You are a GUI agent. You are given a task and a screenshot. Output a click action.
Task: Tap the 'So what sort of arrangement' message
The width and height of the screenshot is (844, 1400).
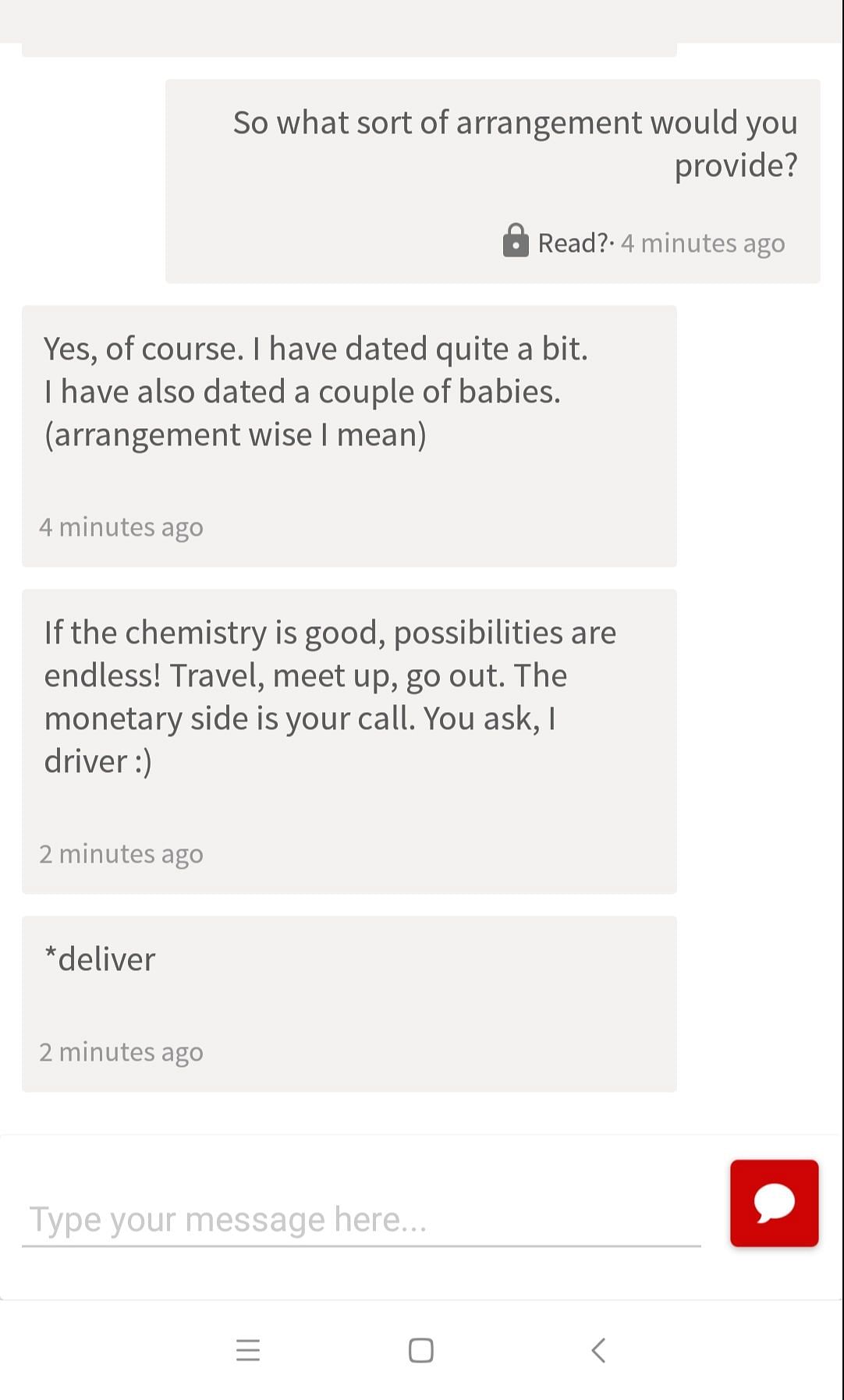tap(492, 181)
